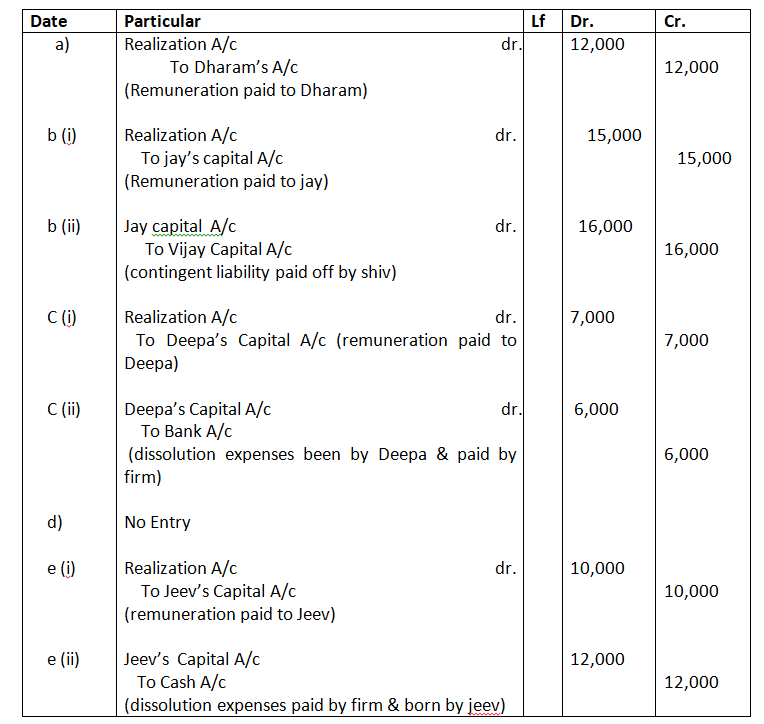Select the Particular column header
The height and width of the screenshot is (724, 764).
[x=162, y=21]
